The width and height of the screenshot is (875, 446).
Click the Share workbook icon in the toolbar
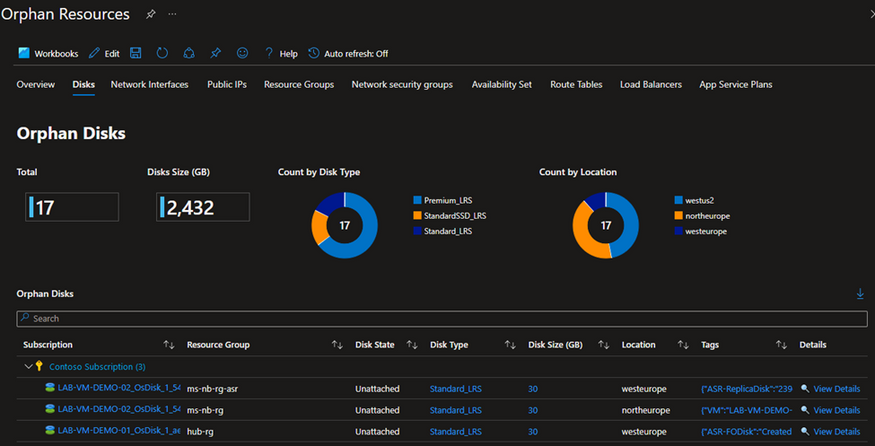tap(190, 53)
